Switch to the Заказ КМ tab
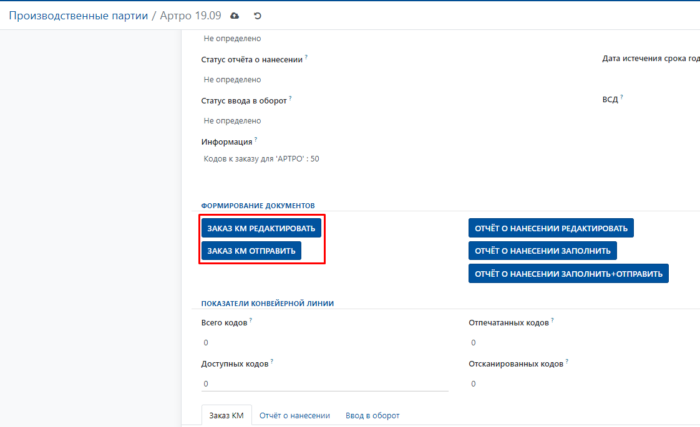This screenshot has height=427, width=700. coord(224,415)
